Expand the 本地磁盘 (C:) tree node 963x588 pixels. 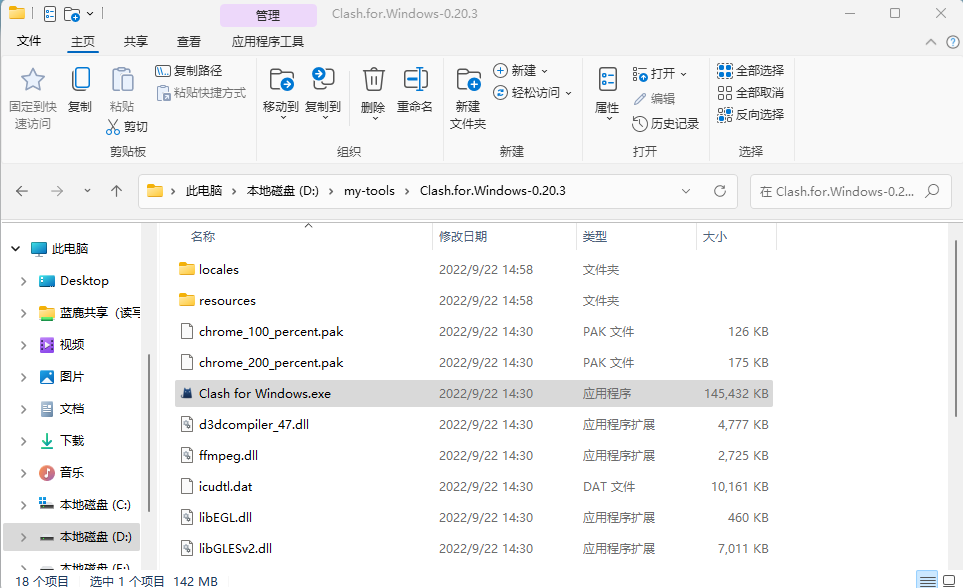(x=23, y=505)
